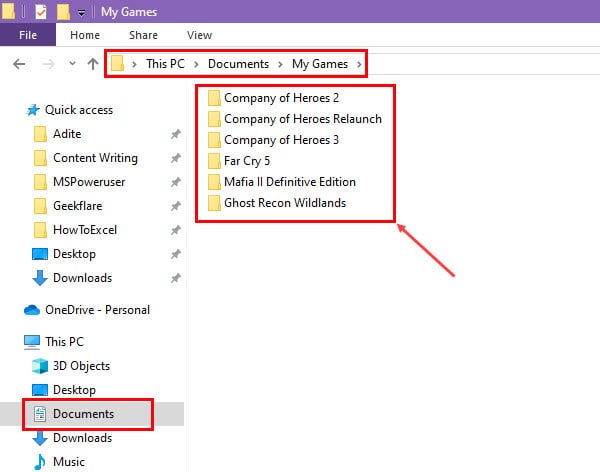Screen dimensions: 600x472
Task: Click the Ghost Recon Wildlands folder icon
Action: 214,203
